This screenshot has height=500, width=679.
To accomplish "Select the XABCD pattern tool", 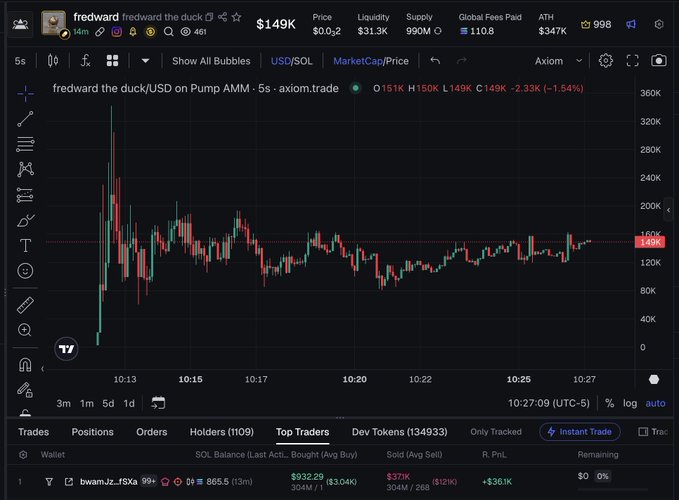I will point(26,169).
